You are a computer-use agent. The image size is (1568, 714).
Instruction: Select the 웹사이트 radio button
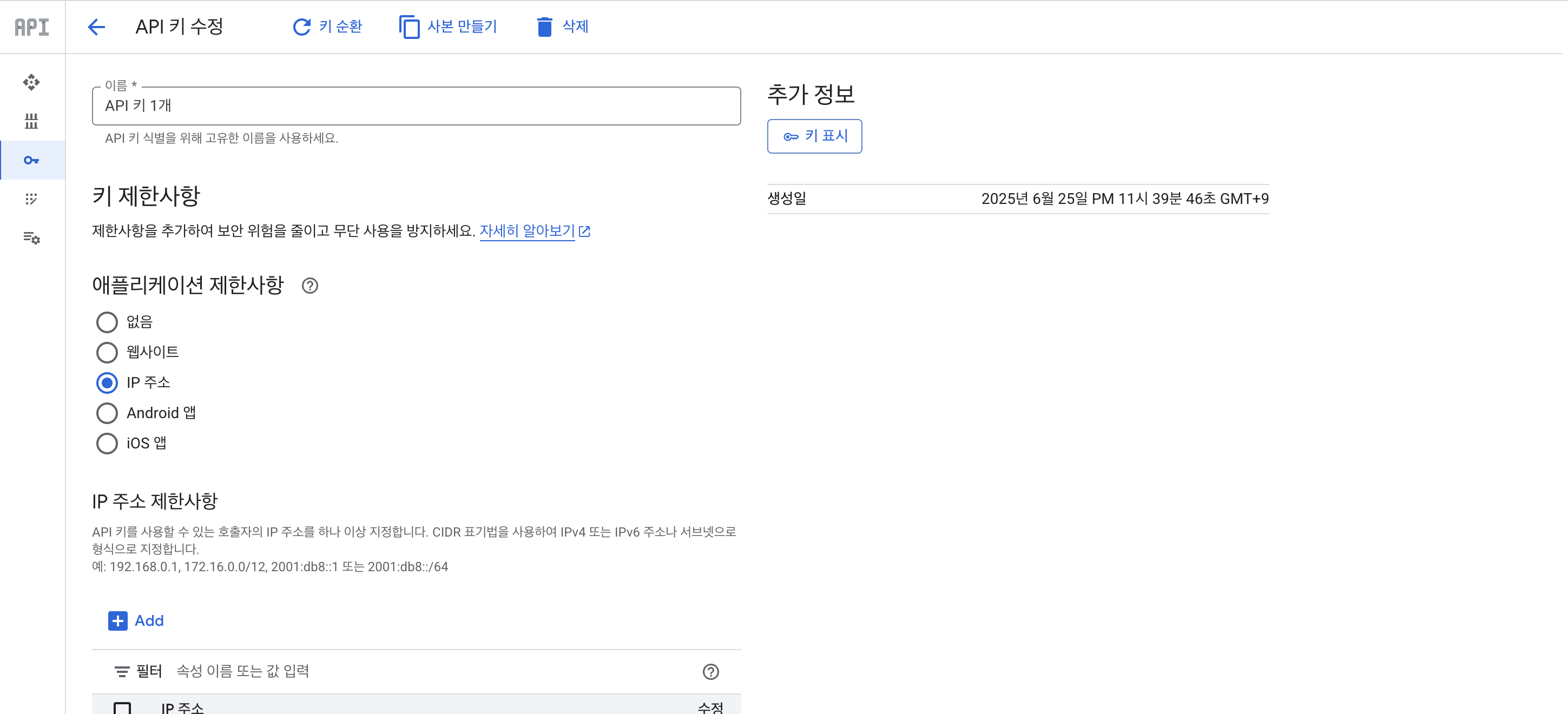click(x=107, y=353)
